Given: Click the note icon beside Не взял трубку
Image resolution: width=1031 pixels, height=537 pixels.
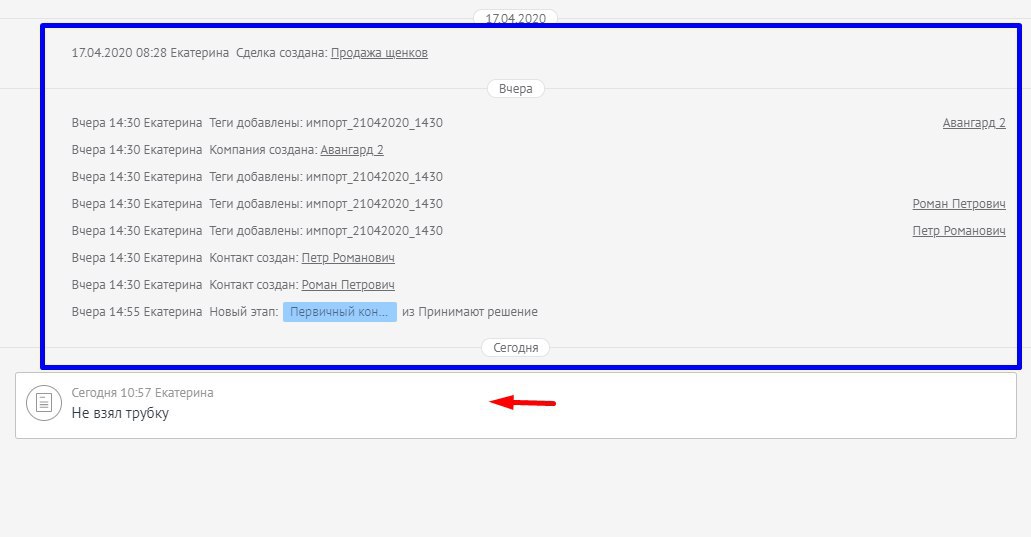Looking at the screenshot, I should (x=44, y=403).
